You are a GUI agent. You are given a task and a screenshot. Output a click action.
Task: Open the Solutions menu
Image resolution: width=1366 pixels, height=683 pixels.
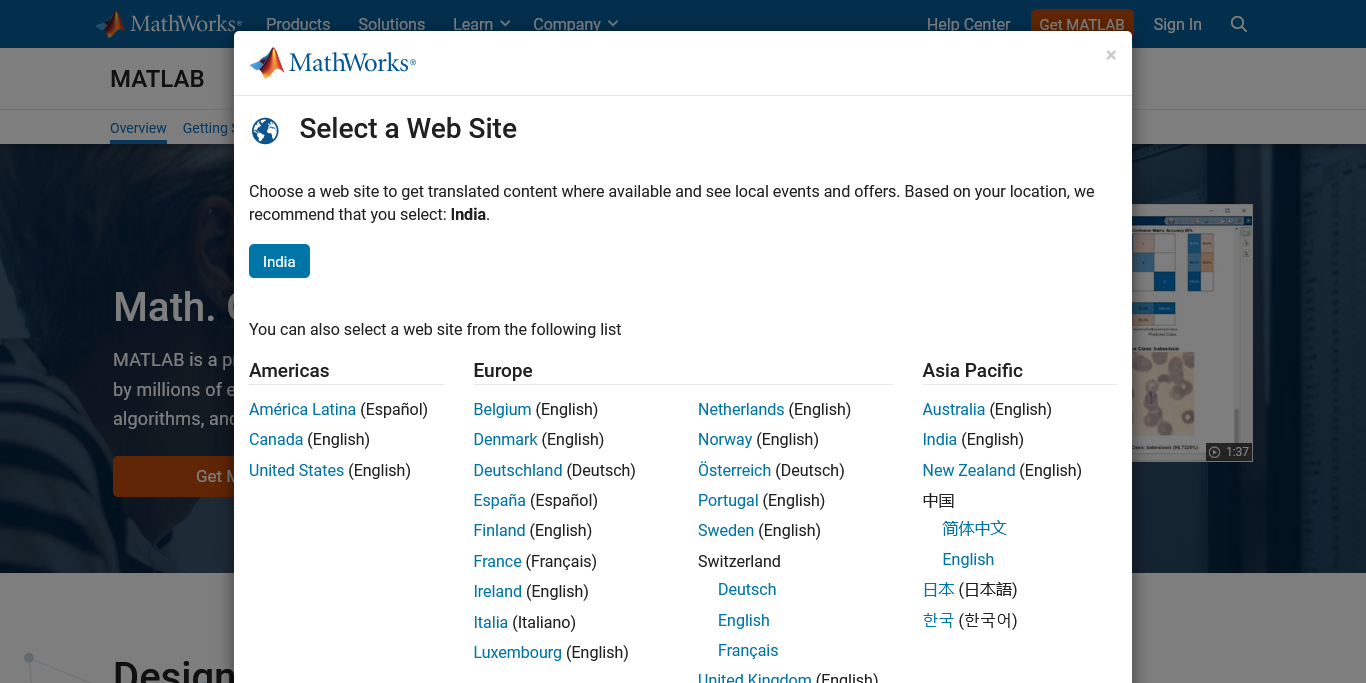391,24
